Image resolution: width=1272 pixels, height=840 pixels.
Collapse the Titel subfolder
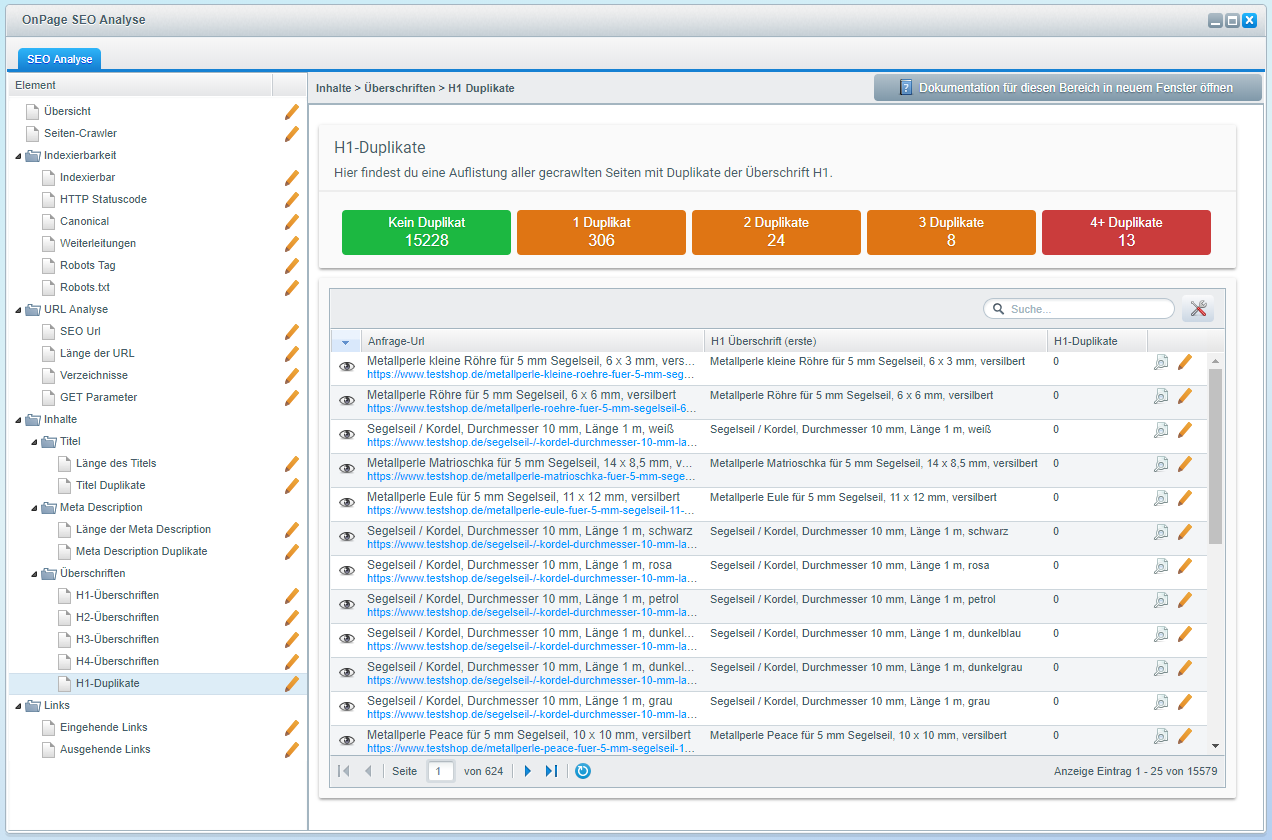point(34,442)
